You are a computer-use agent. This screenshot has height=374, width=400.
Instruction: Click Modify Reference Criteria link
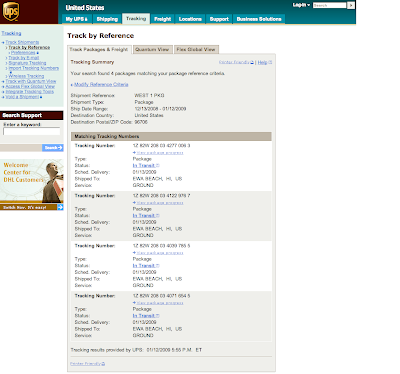(101, 85)
